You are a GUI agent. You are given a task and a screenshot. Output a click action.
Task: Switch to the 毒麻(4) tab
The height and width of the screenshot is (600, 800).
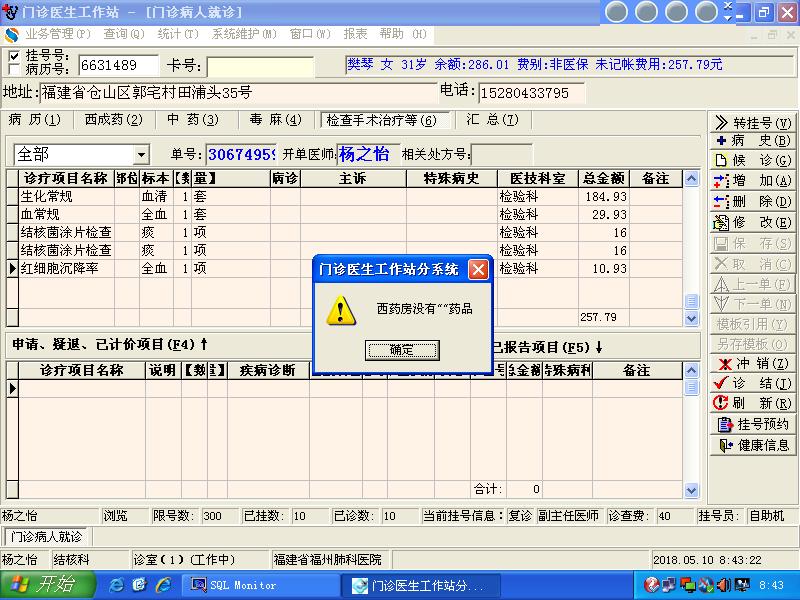(276, 120)
